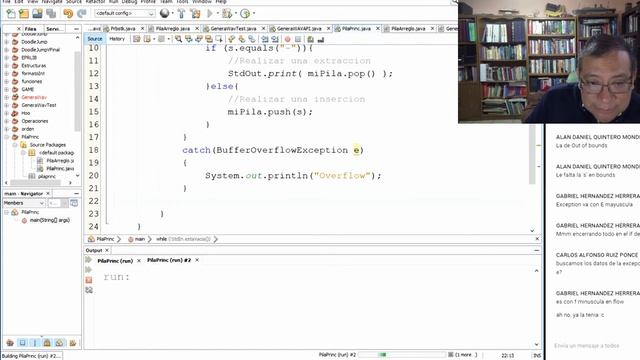Open the Debug Project dropdown arrow

tap(236, 13)
